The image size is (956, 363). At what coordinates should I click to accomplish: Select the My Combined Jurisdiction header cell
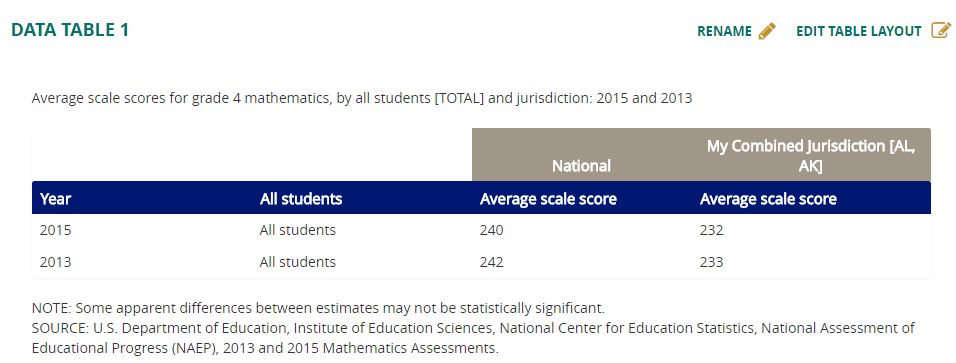(811, 155)
